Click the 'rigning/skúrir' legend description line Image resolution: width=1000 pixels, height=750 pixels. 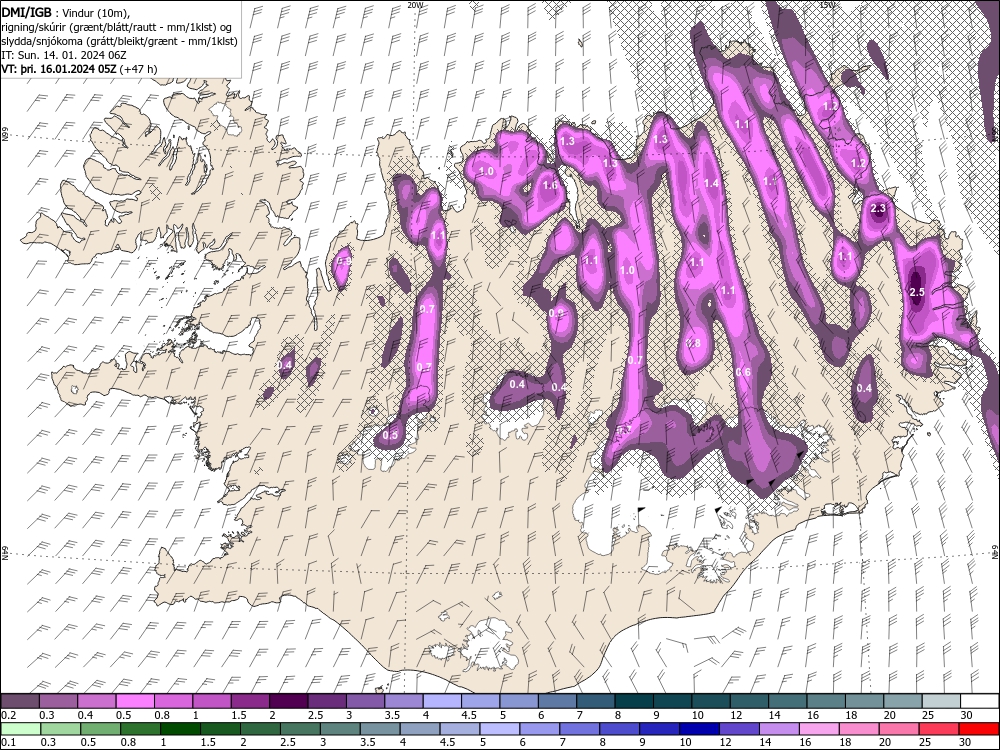pos(117,27)
